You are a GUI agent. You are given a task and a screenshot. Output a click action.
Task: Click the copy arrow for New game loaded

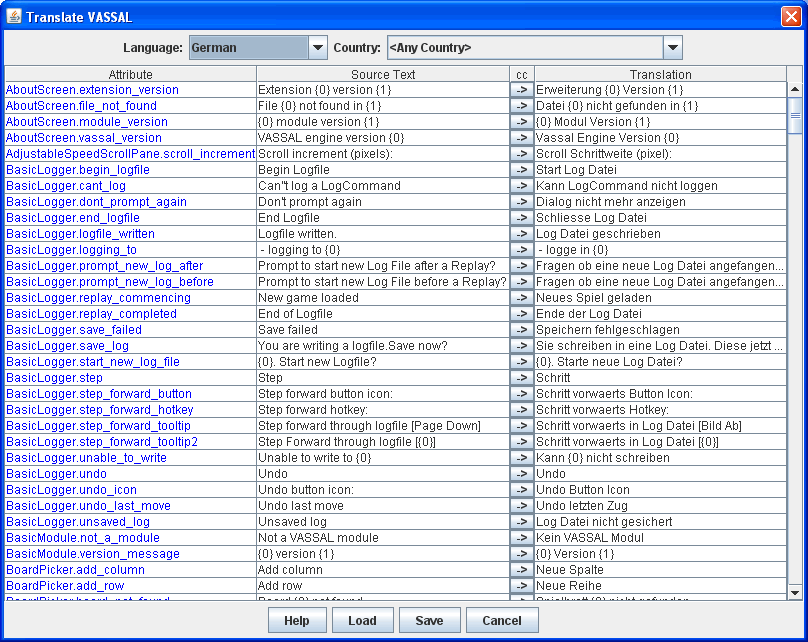pyautogui.click(x=521, y=298)
